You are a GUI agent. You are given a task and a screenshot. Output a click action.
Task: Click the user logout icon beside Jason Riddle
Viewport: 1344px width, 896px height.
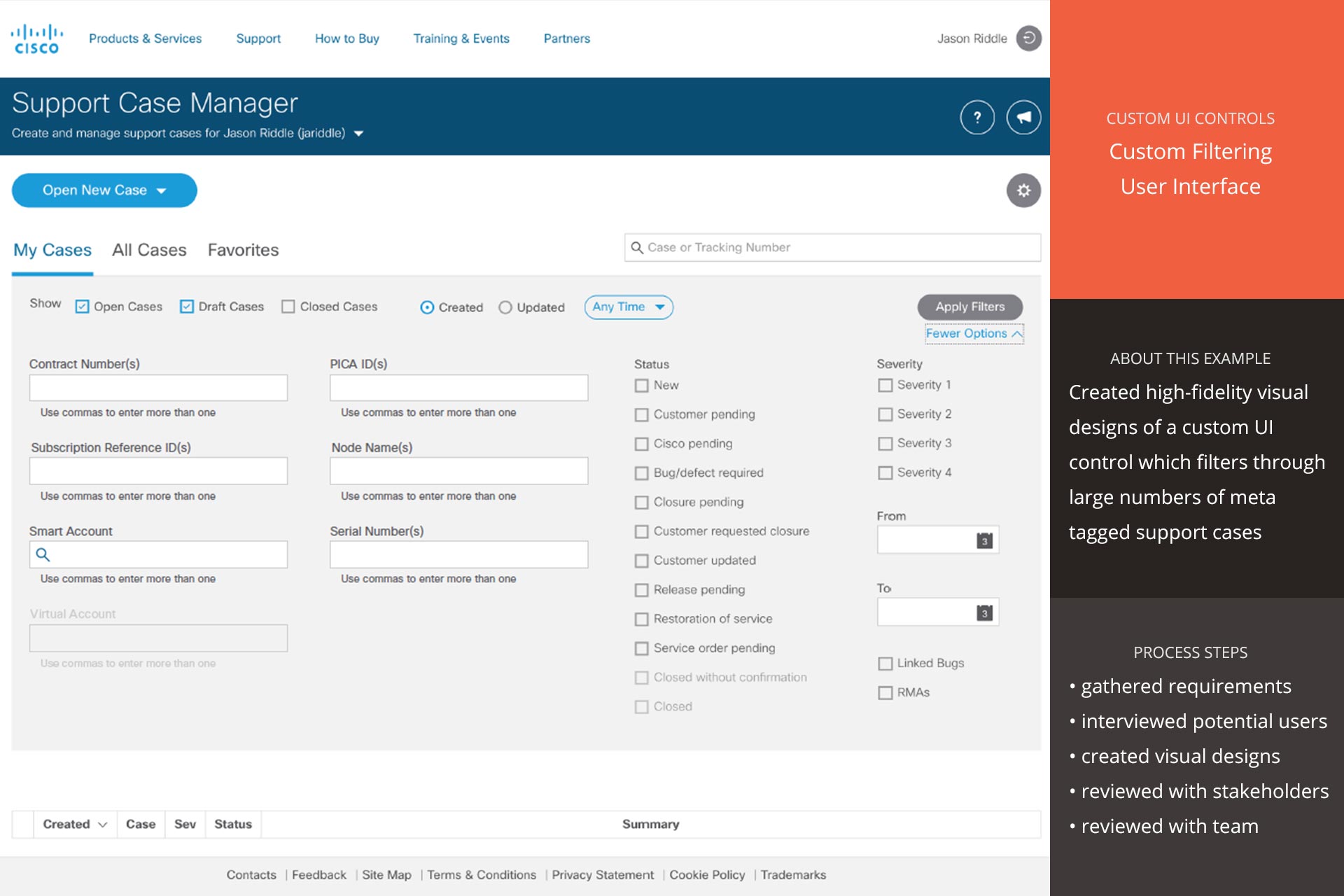click(1028, 38)
